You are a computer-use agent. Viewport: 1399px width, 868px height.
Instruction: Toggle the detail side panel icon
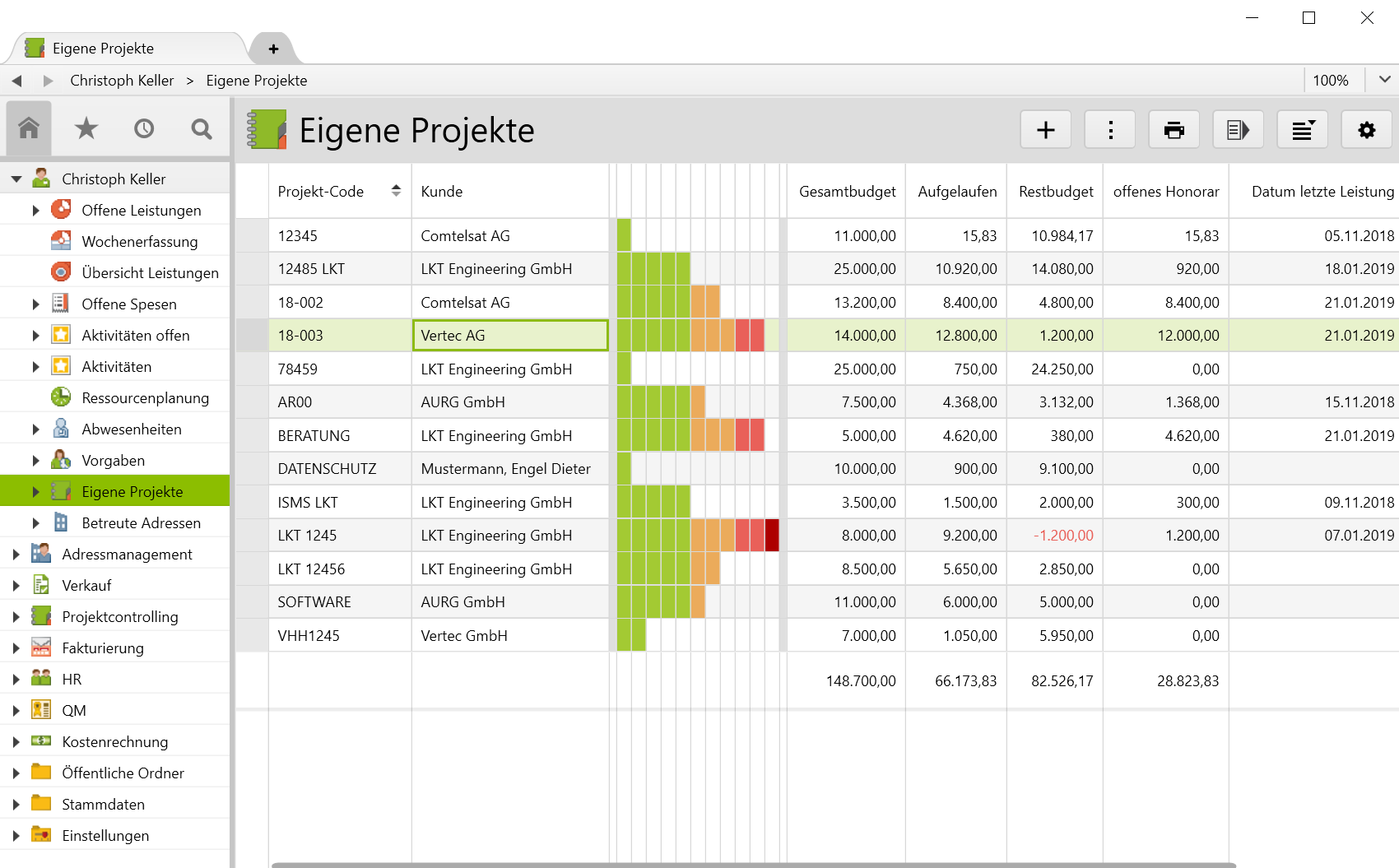pyautogui.click(x=1238, y=130)
